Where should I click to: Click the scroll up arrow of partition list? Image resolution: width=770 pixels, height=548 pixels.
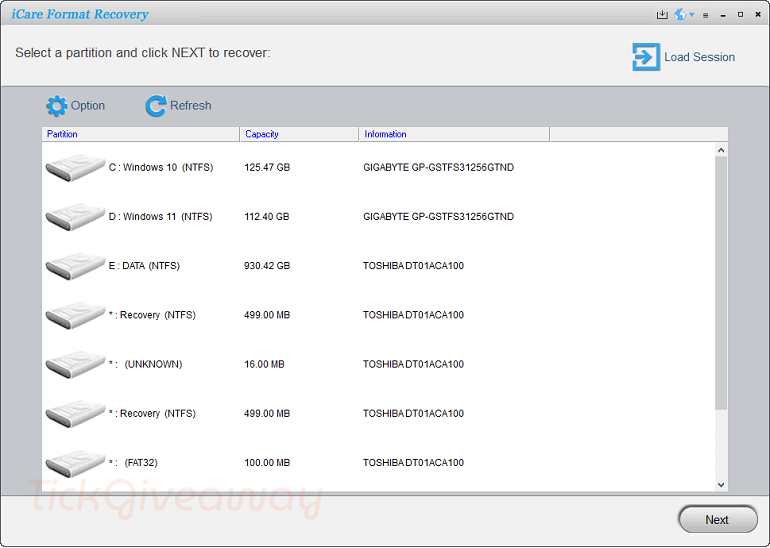[x=721, y=150]
